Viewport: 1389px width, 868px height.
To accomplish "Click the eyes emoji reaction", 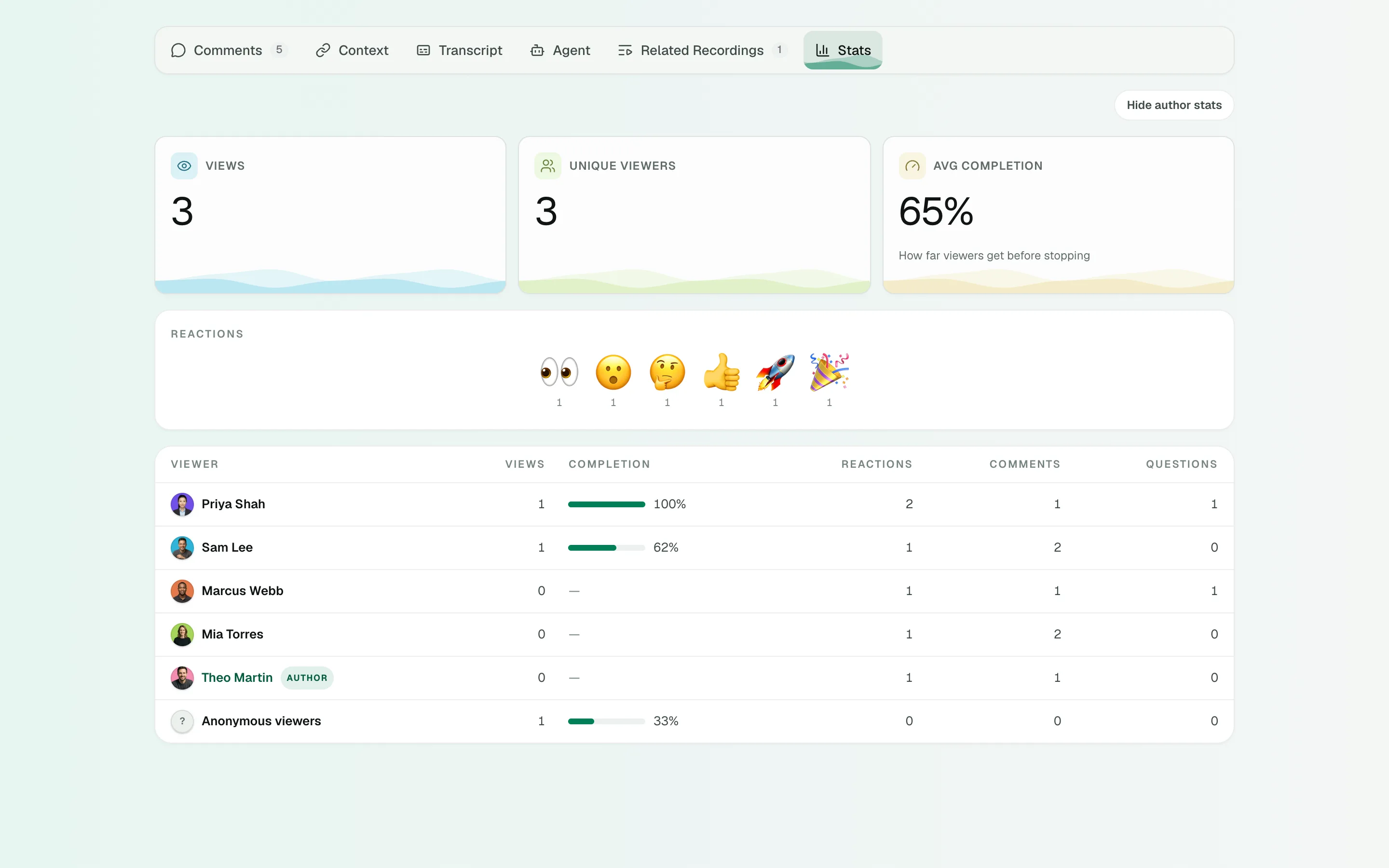I will click(559, 372).
